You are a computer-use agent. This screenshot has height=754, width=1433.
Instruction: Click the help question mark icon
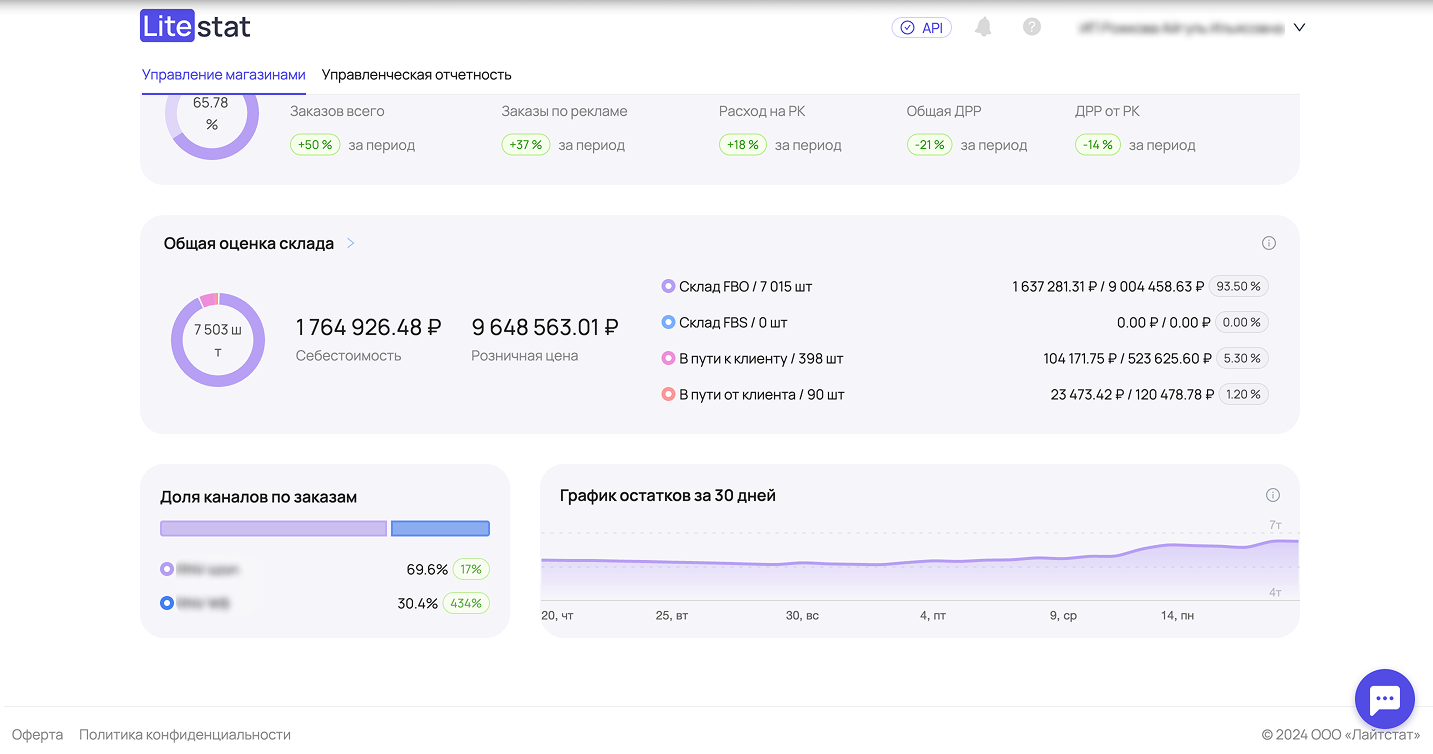point(1032,27)
